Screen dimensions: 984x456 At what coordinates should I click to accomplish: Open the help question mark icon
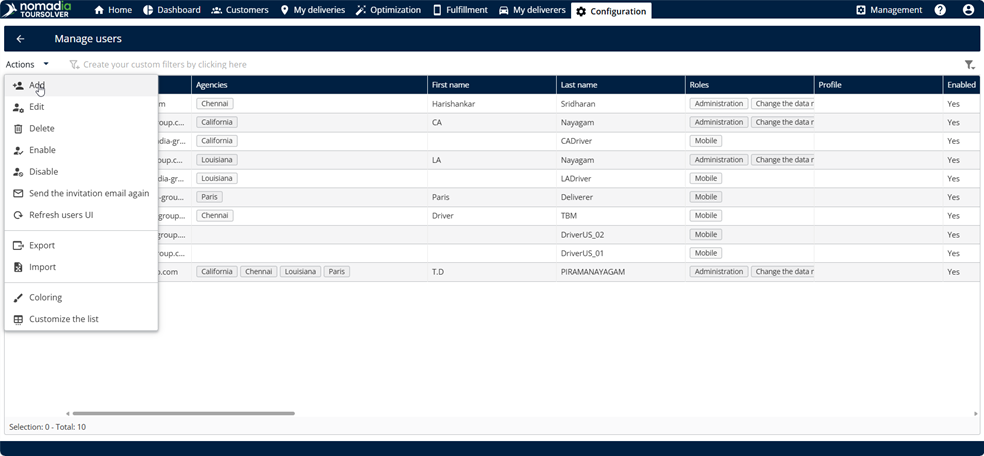pyautogui.click(x=940, y=10)
